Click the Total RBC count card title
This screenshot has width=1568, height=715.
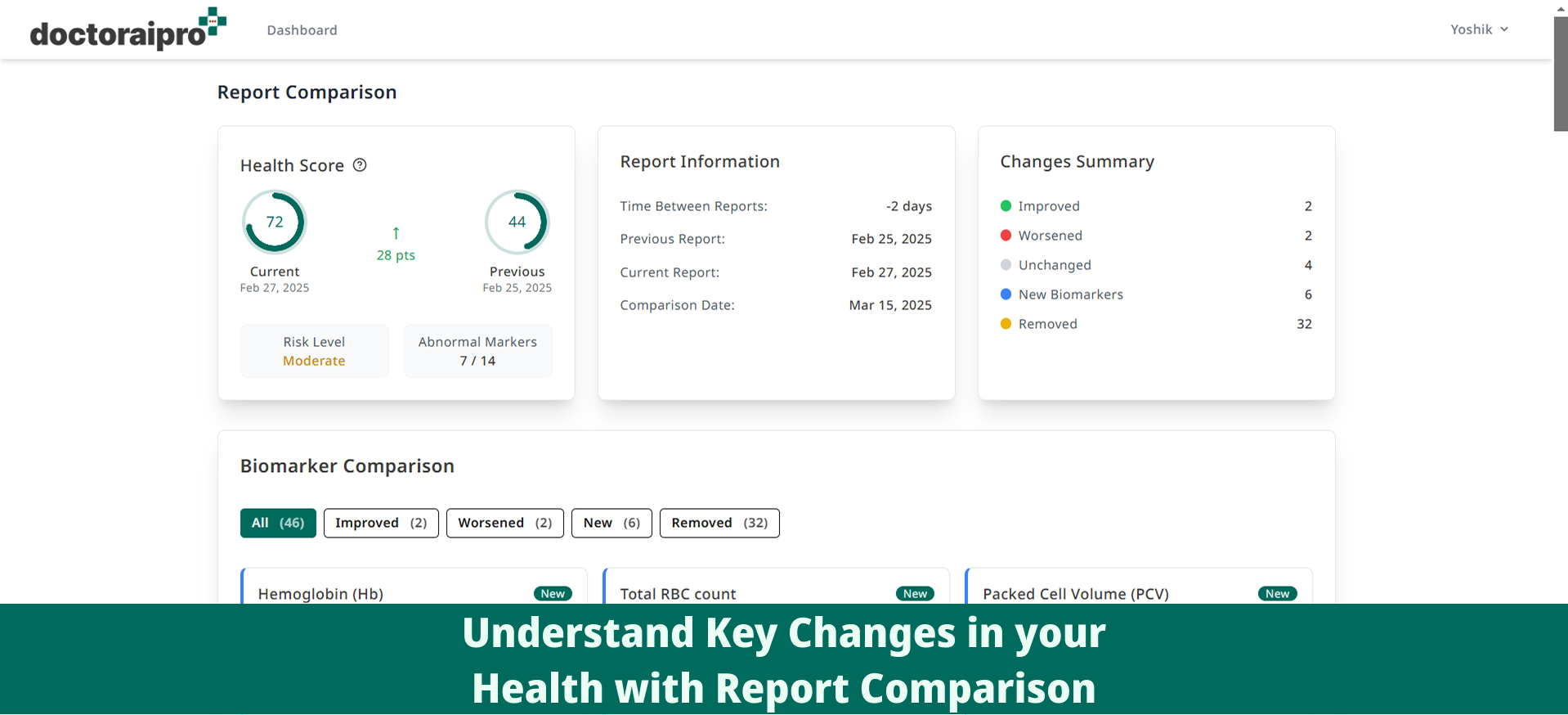[x=678, y=594]
